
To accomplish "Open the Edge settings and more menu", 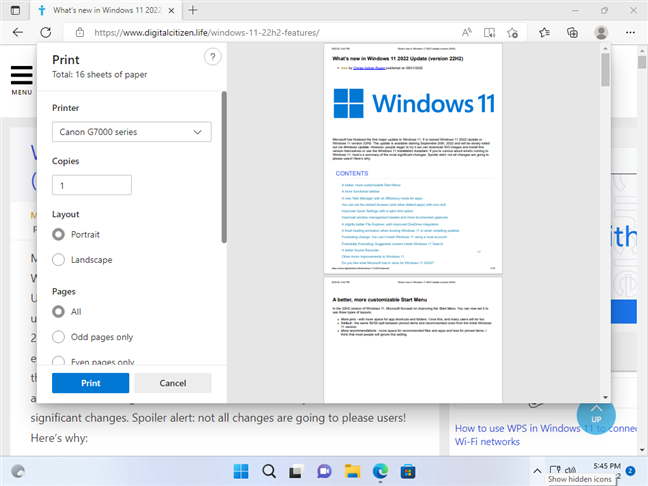I will tap(630, 32).
